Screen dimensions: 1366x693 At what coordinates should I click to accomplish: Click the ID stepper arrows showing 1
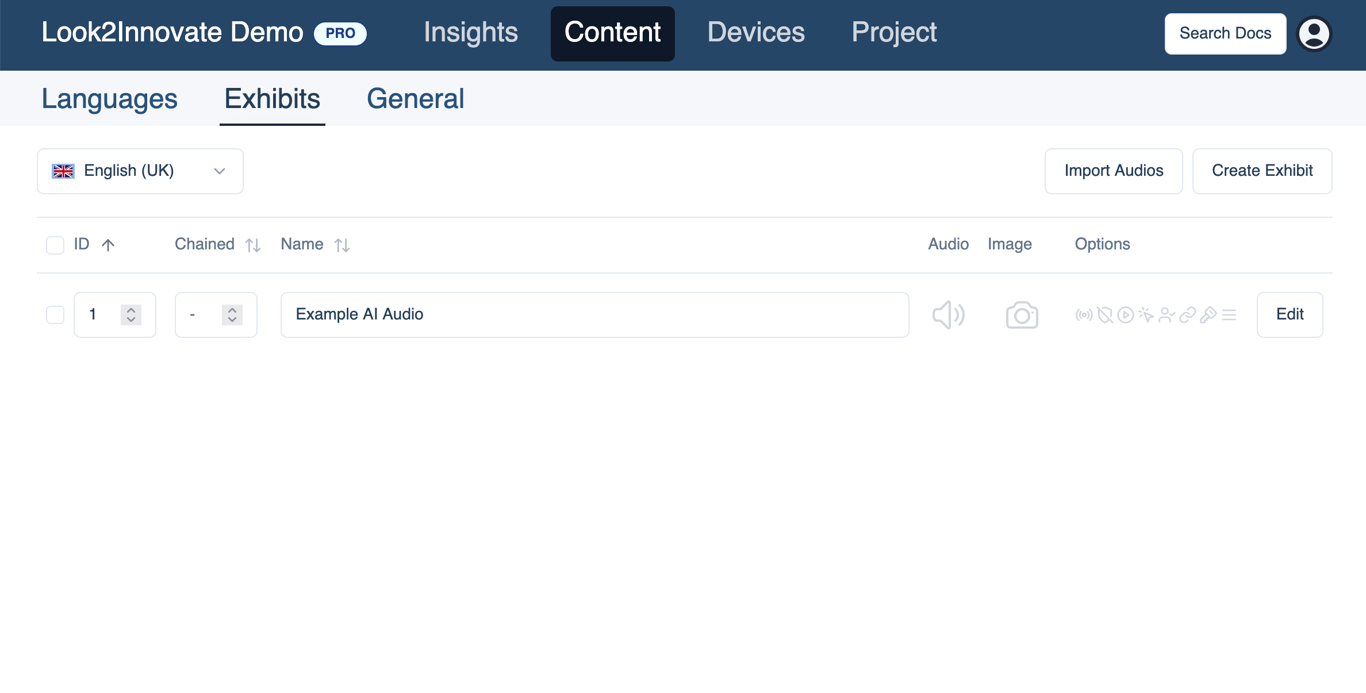[x=131, y=315]
